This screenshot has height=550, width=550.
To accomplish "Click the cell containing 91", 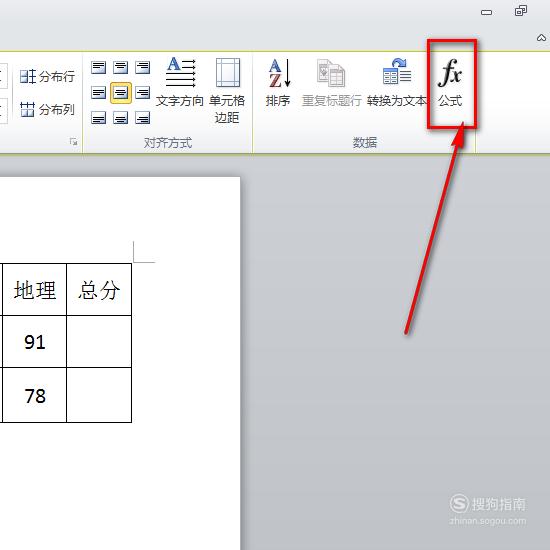I will point(34,342).
